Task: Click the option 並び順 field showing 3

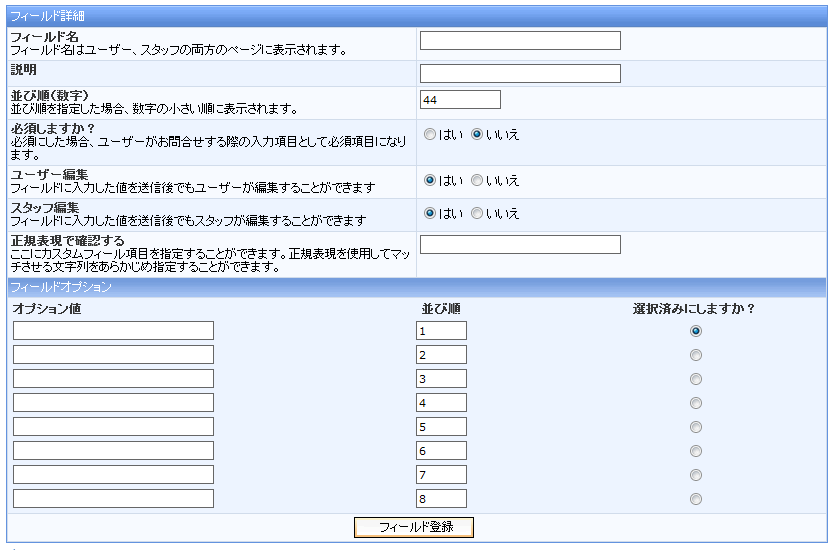Action: [x=441, y=378]
